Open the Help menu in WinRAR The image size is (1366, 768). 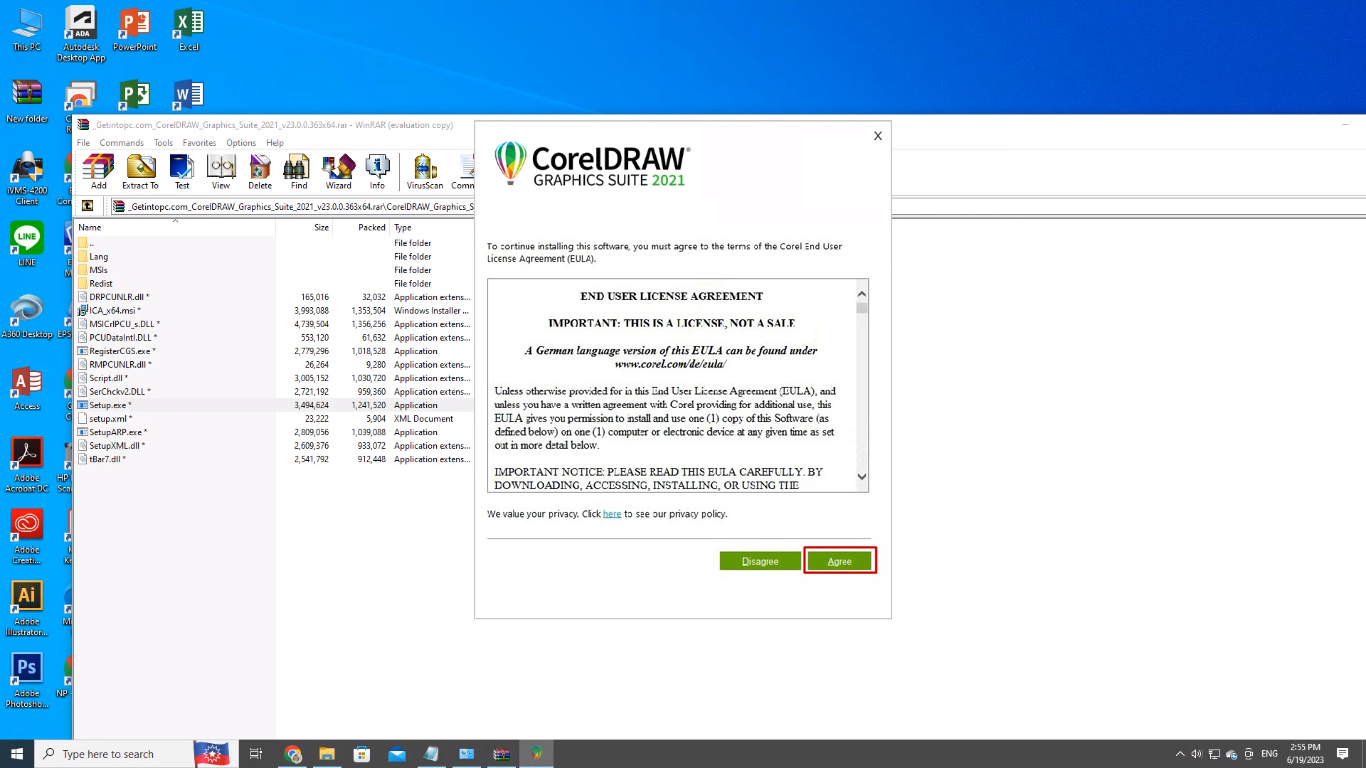click(x=275, y=143)
